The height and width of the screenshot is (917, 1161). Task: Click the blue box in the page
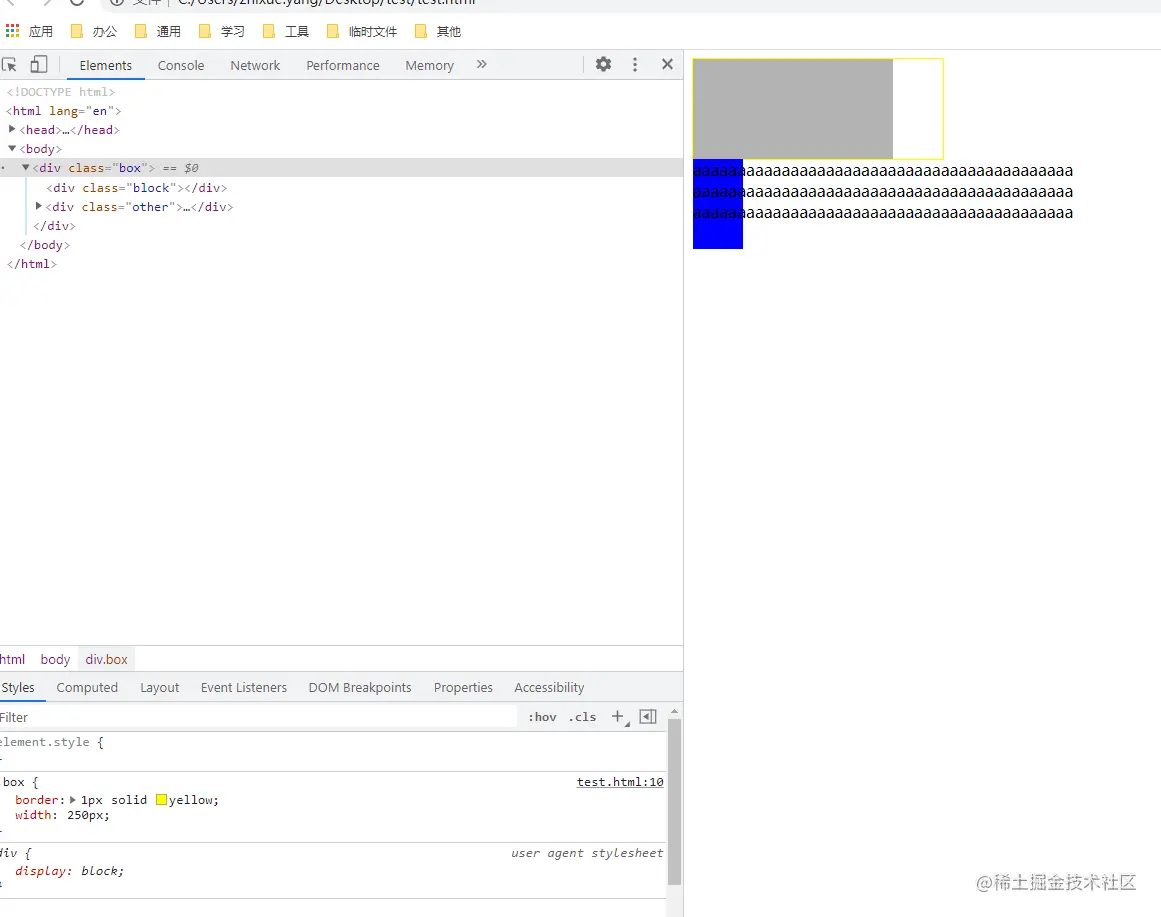(x=717, y=204)
